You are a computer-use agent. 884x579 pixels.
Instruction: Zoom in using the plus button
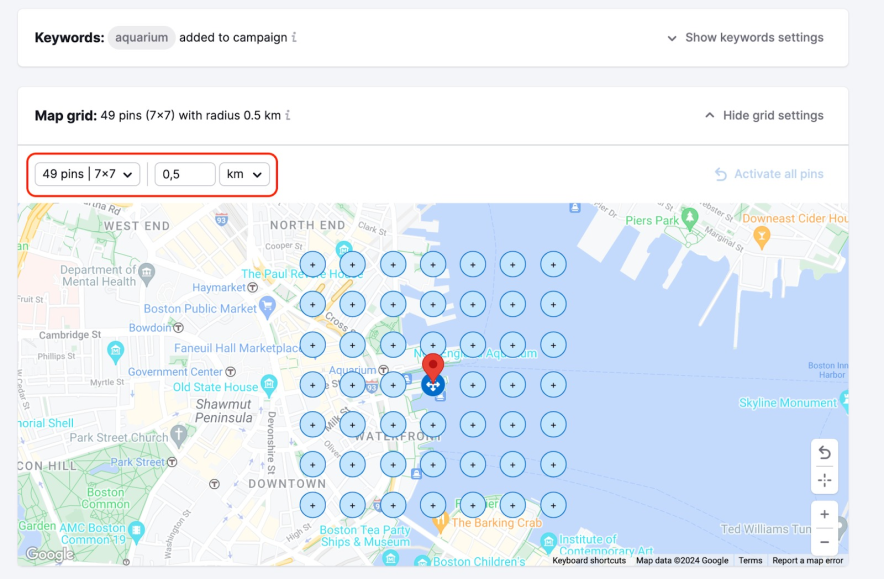pyautogui.click(x=824, y=515)
